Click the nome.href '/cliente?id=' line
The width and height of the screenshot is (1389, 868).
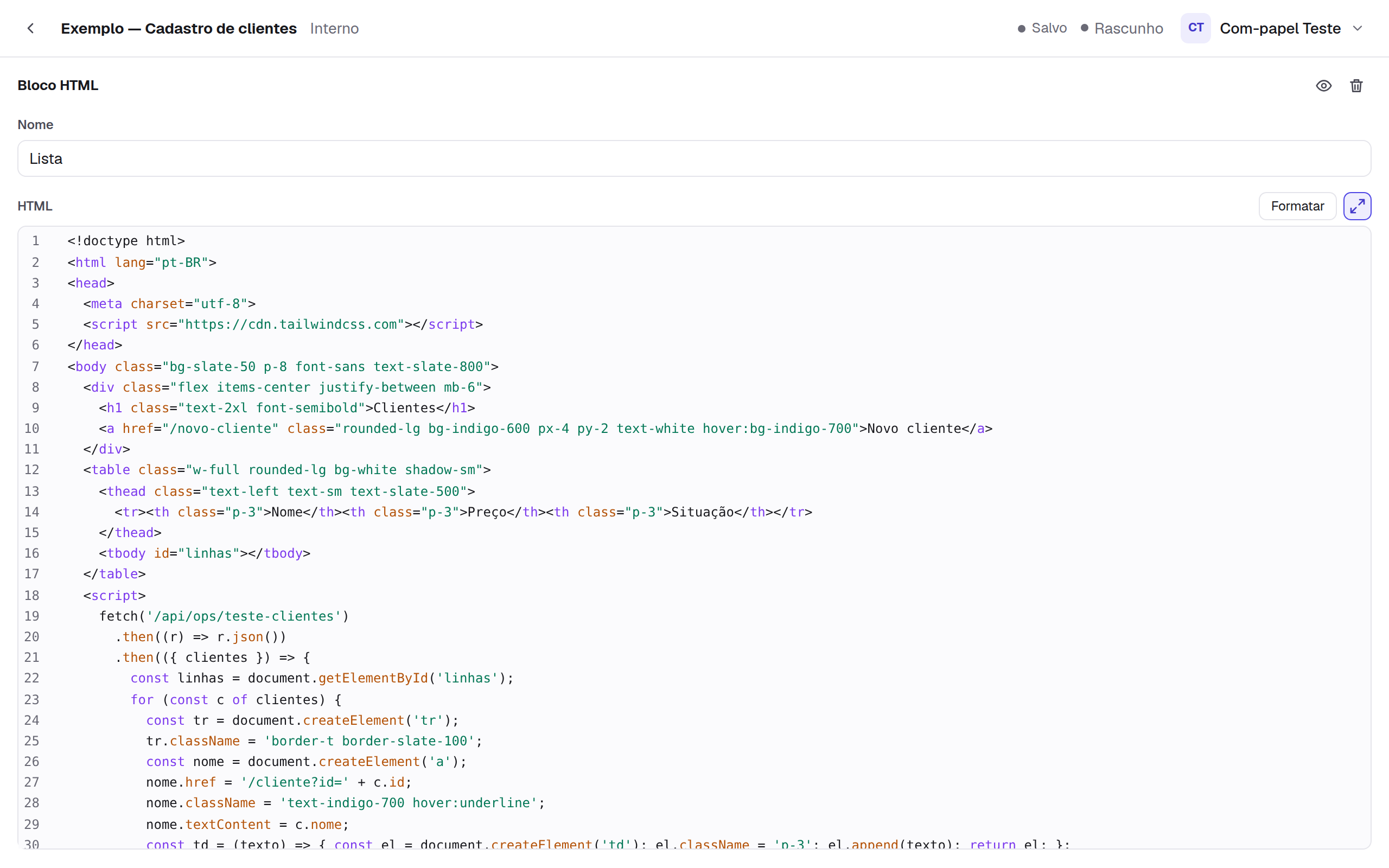[x=279, y=782]
